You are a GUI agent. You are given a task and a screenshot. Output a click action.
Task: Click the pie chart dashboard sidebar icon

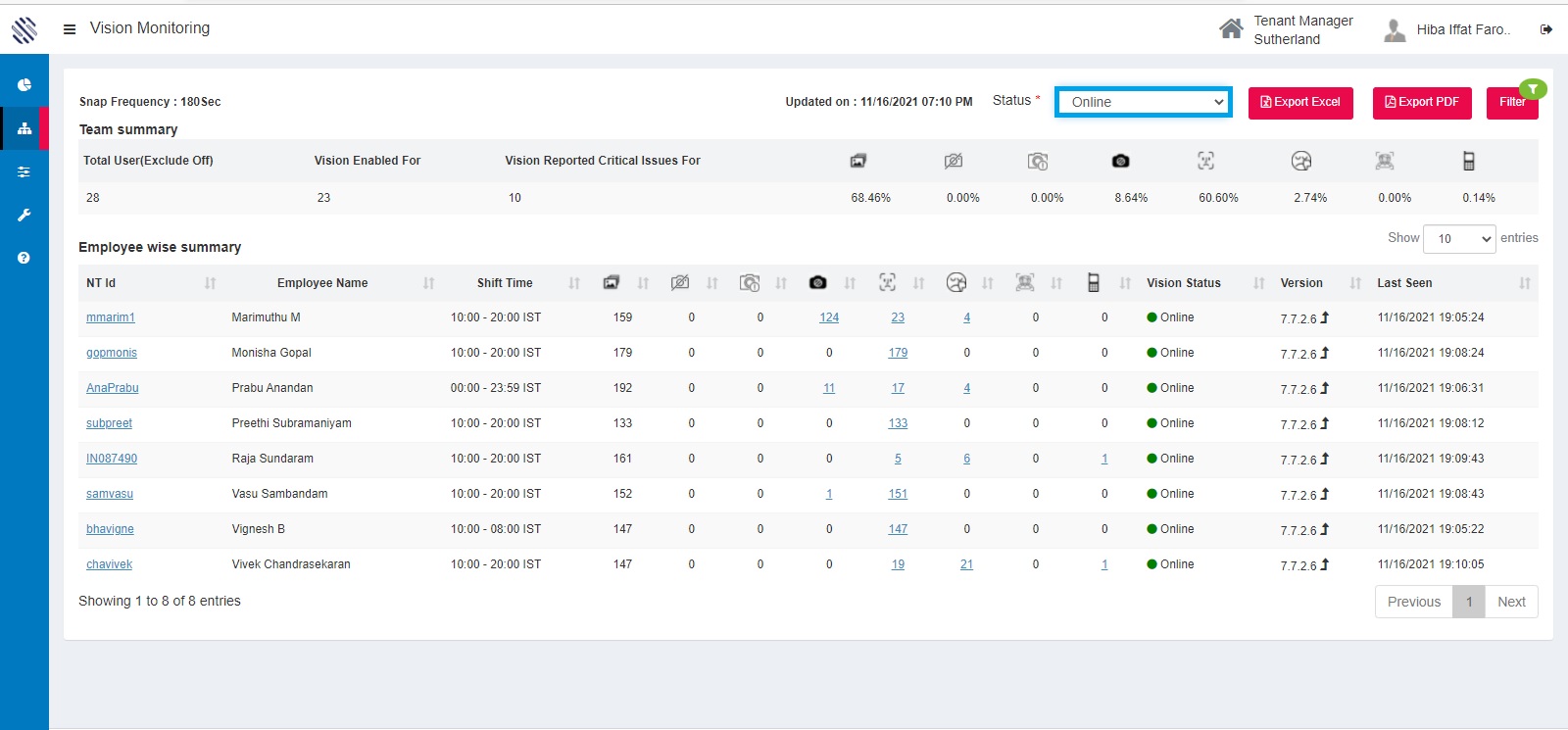click(x=24, y=85)
